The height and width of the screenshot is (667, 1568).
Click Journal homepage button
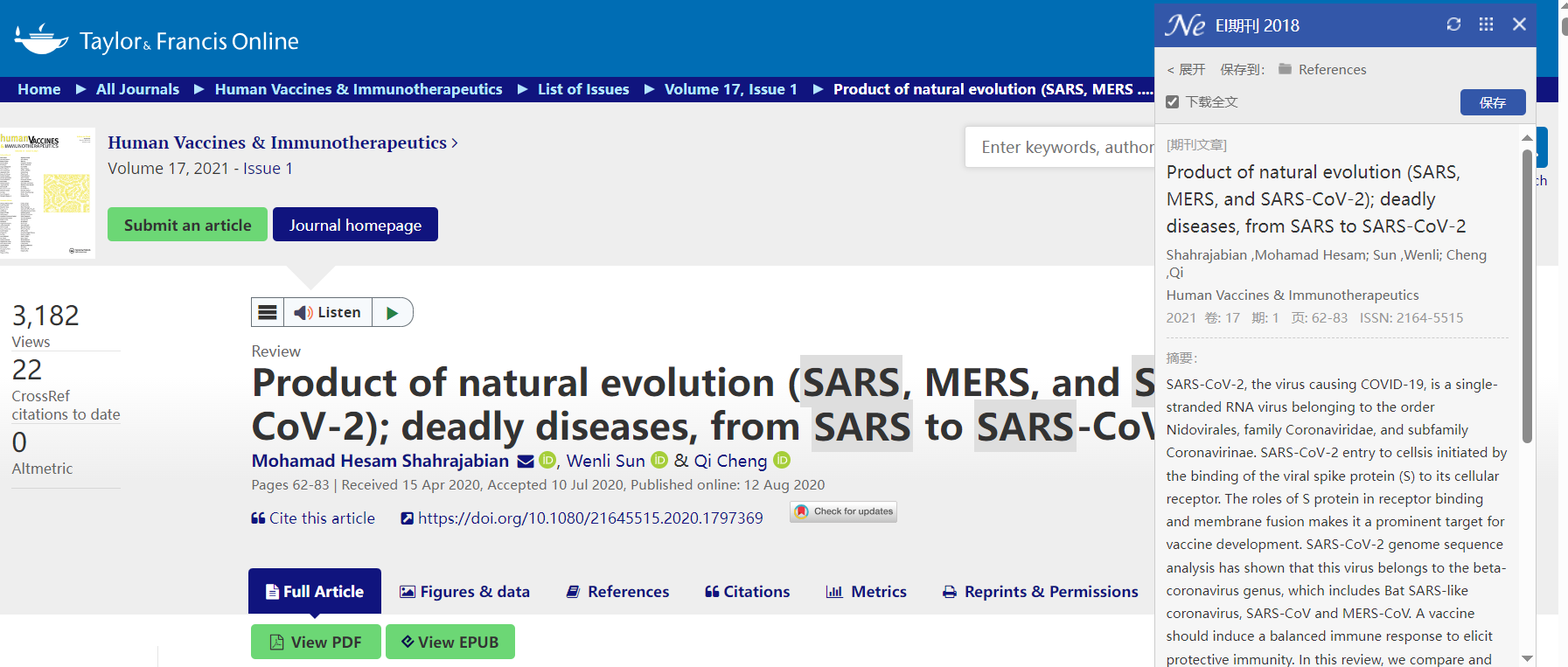pos(355,225)
